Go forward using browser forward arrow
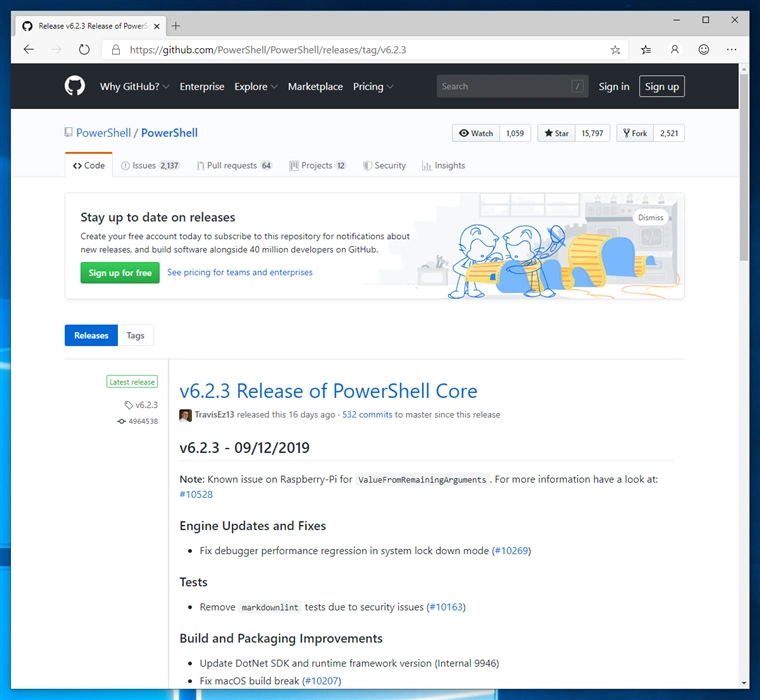Screen dimensions: 760x700 (x=57, y=49)
